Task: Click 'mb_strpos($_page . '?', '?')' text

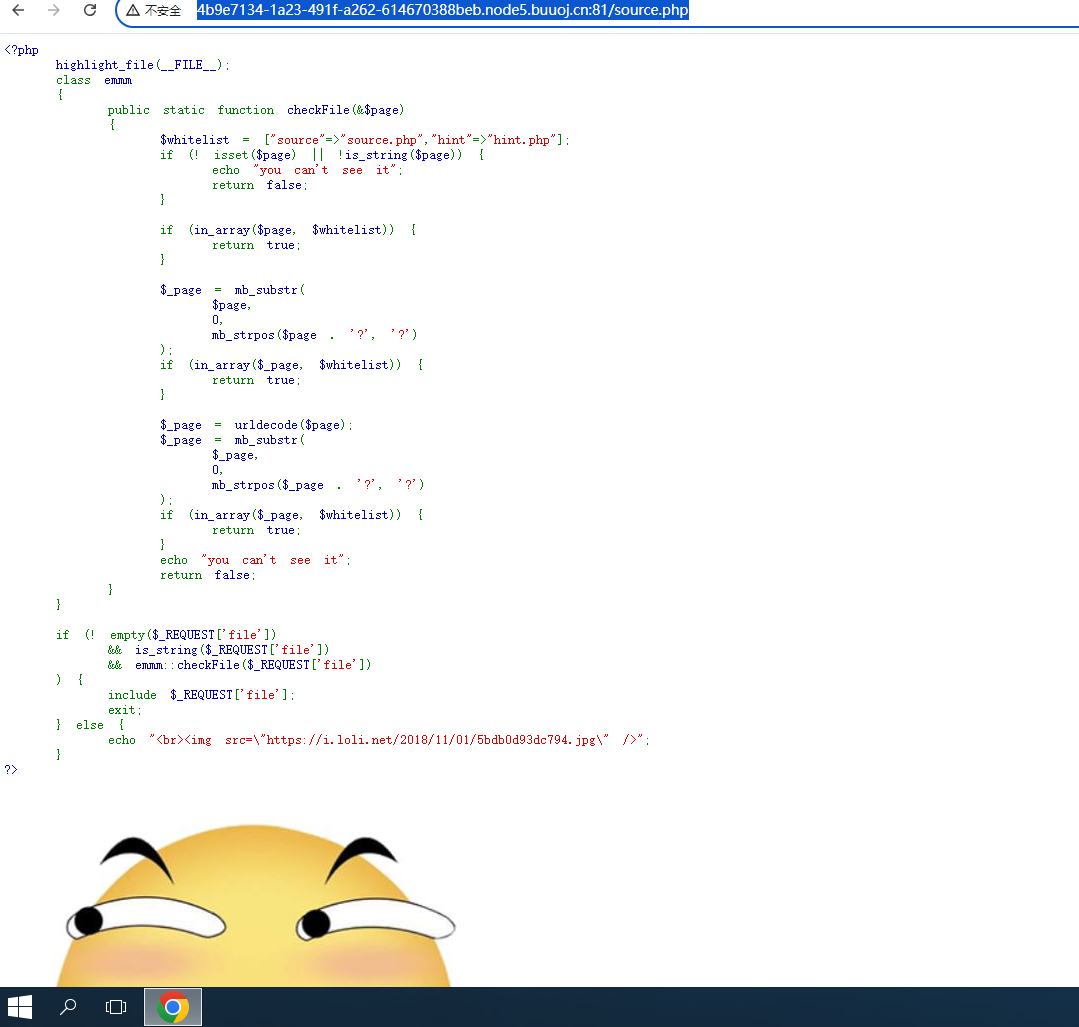Action: [318, 485]
